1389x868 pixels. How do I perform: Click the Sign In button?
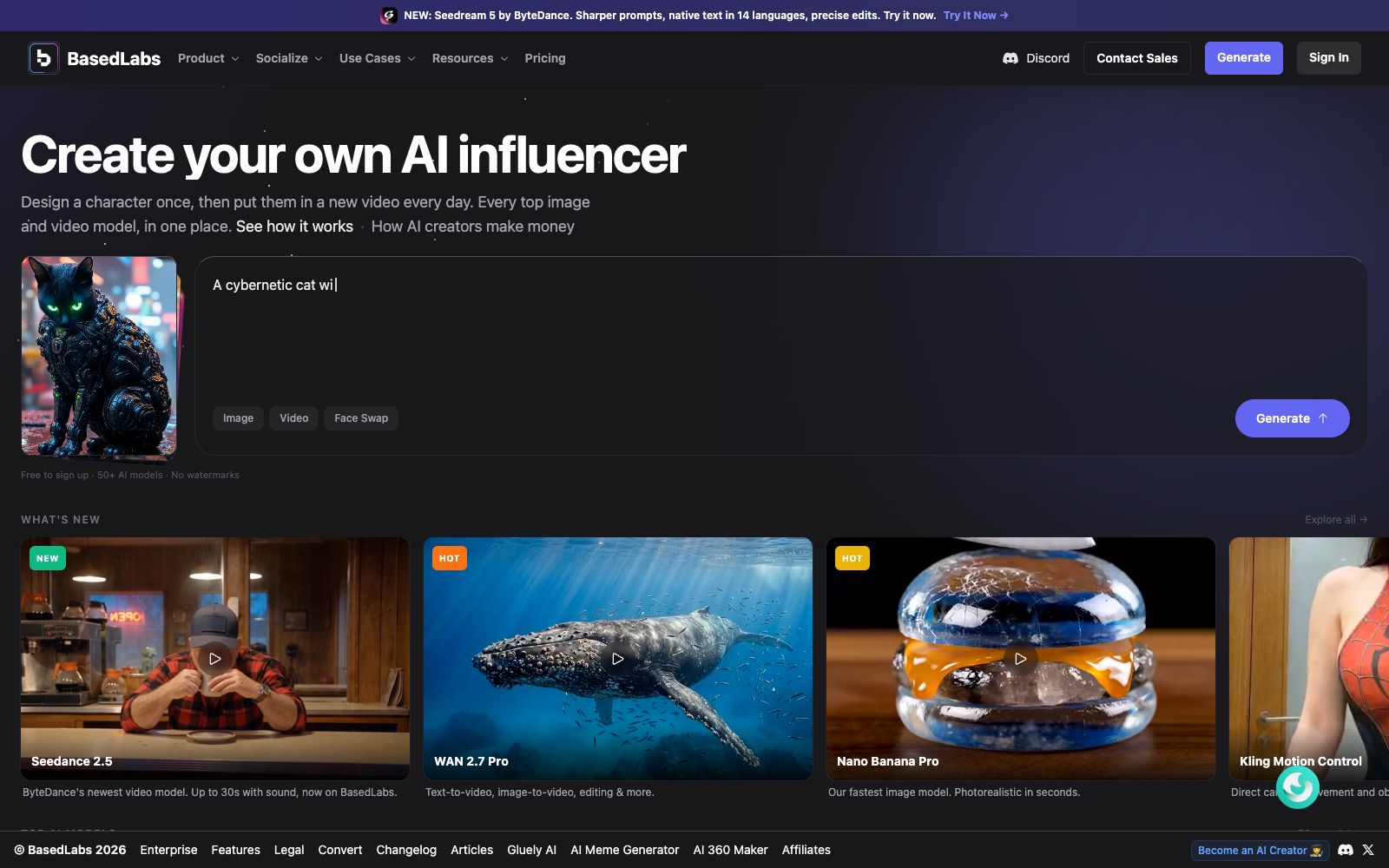point(1329,58)
